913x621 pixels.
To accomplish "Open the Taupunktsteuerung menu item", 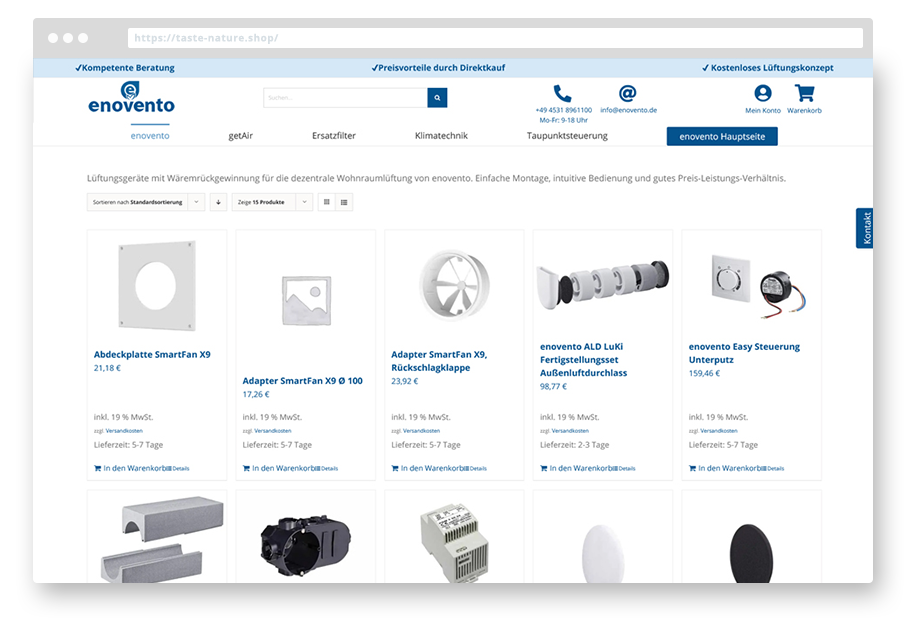I will [x=567, y=136].
